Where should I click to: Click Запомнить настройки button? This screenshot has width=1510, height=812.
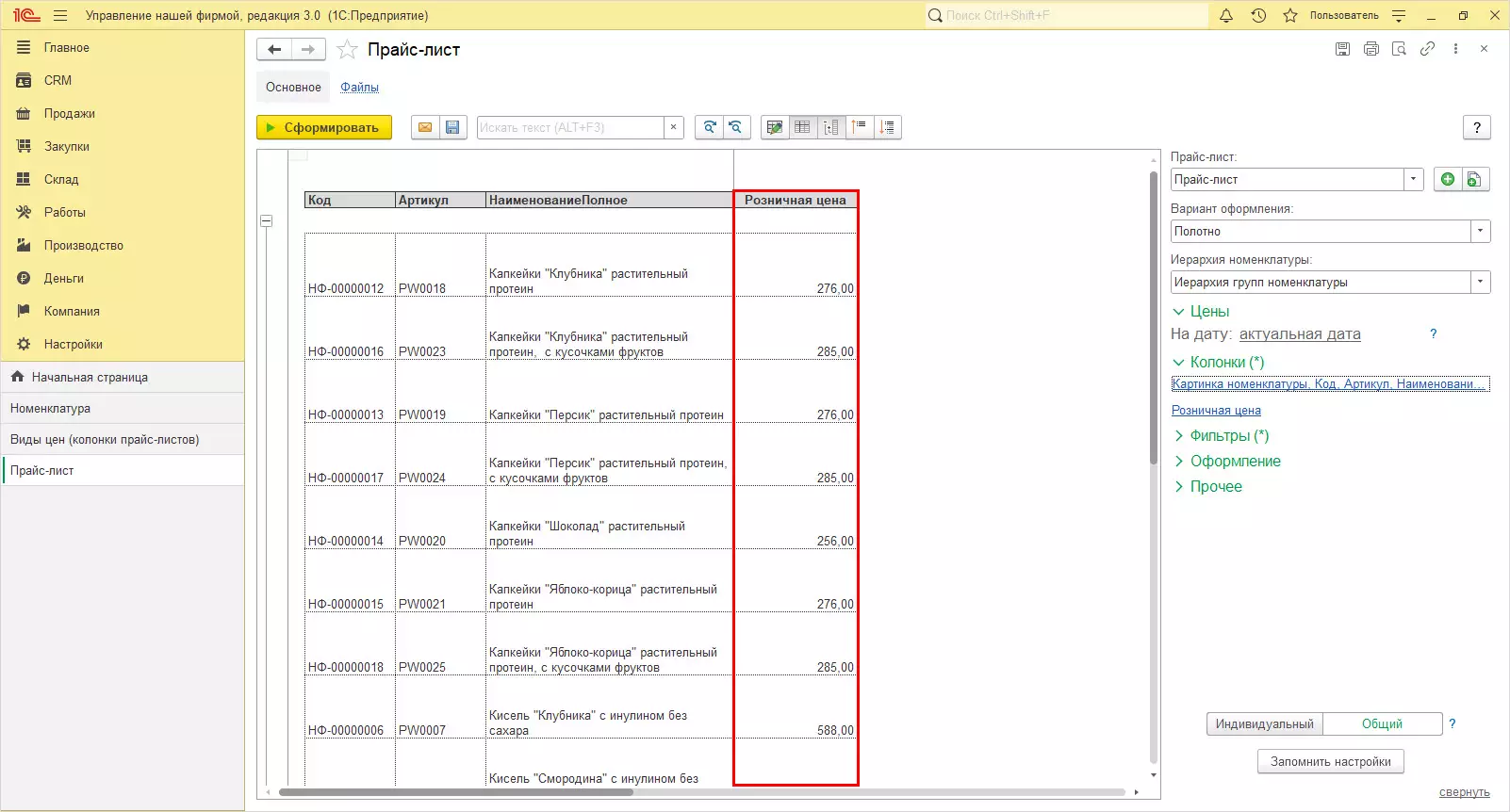(1331, 761)
